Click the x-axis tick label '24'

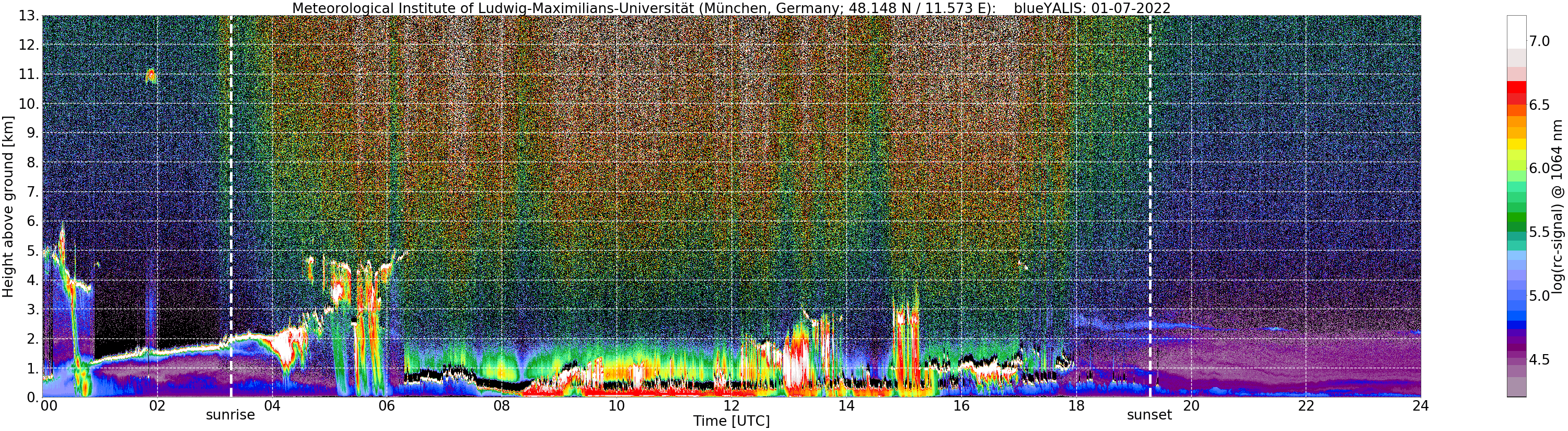pos(1421,406)
